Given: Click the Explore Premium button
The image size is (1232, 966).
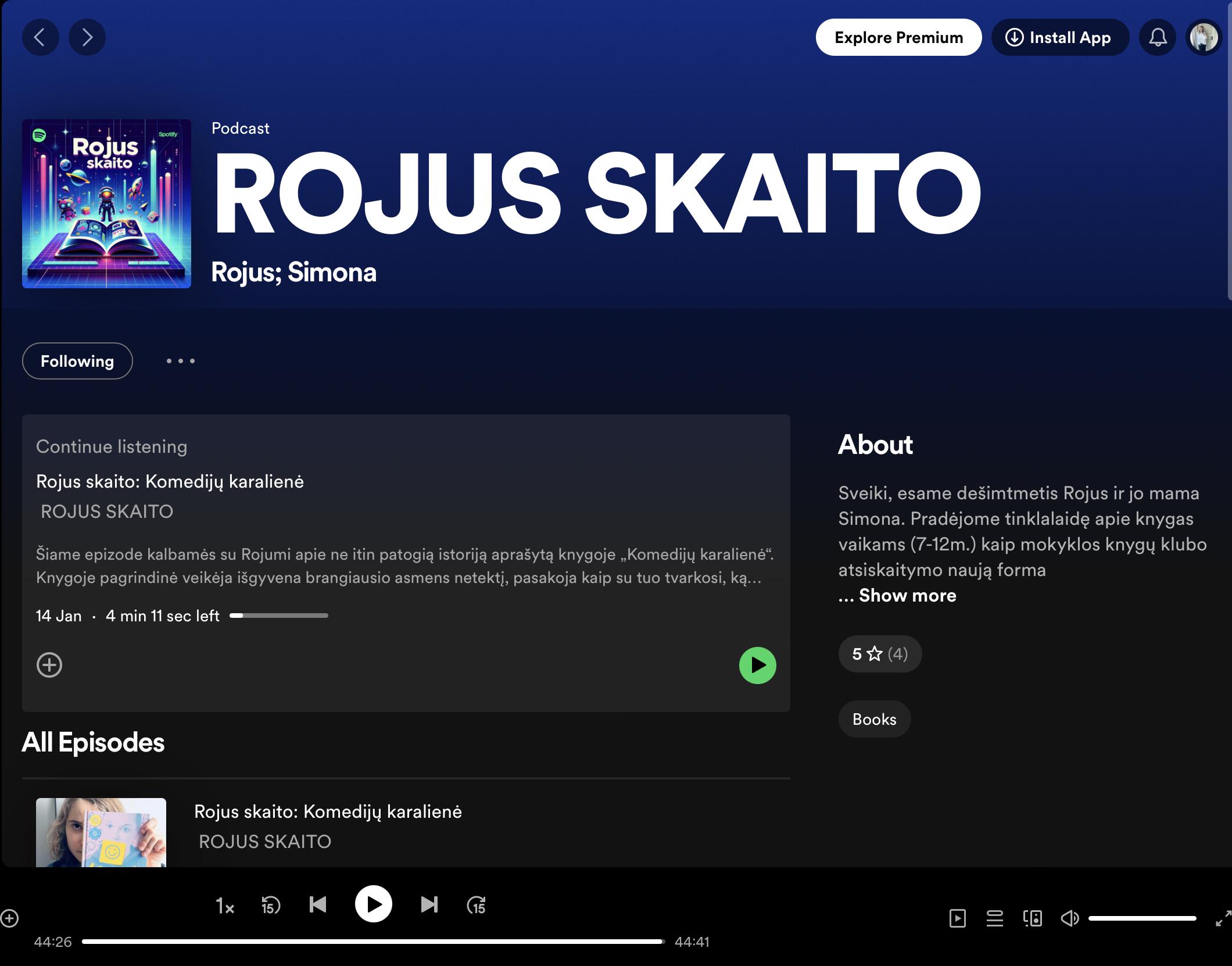Looking at the screenshot, I should (898, 38).
